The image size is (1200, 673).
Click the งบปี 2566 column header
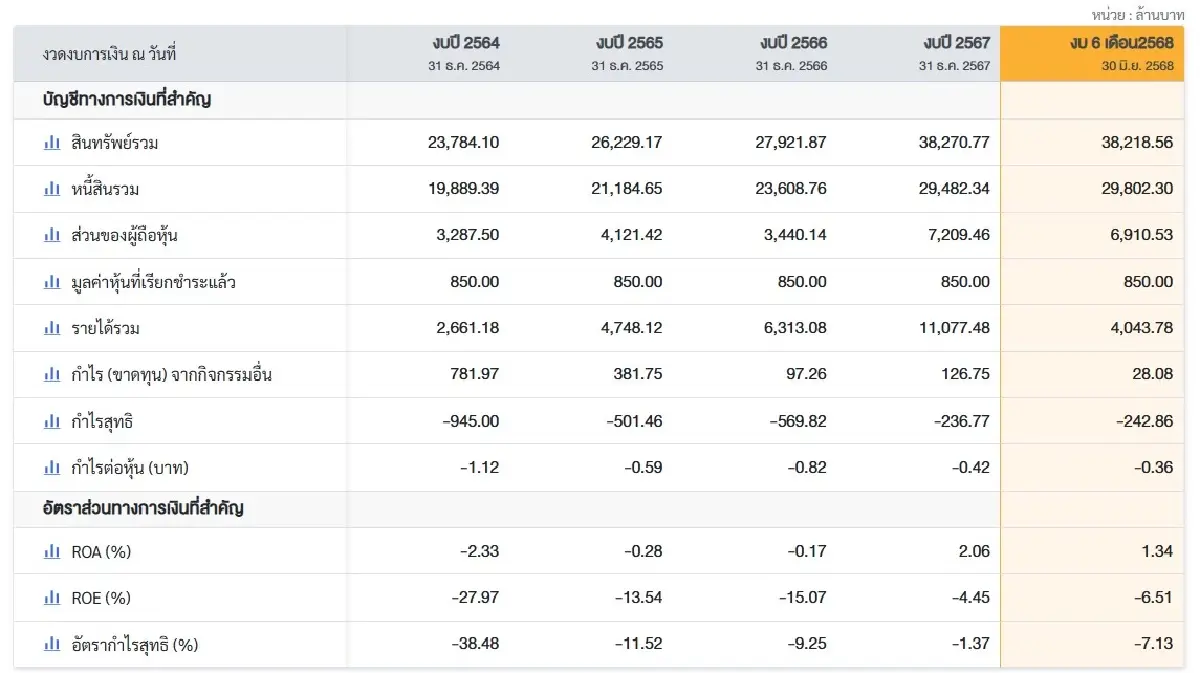[x=792, y=43]
